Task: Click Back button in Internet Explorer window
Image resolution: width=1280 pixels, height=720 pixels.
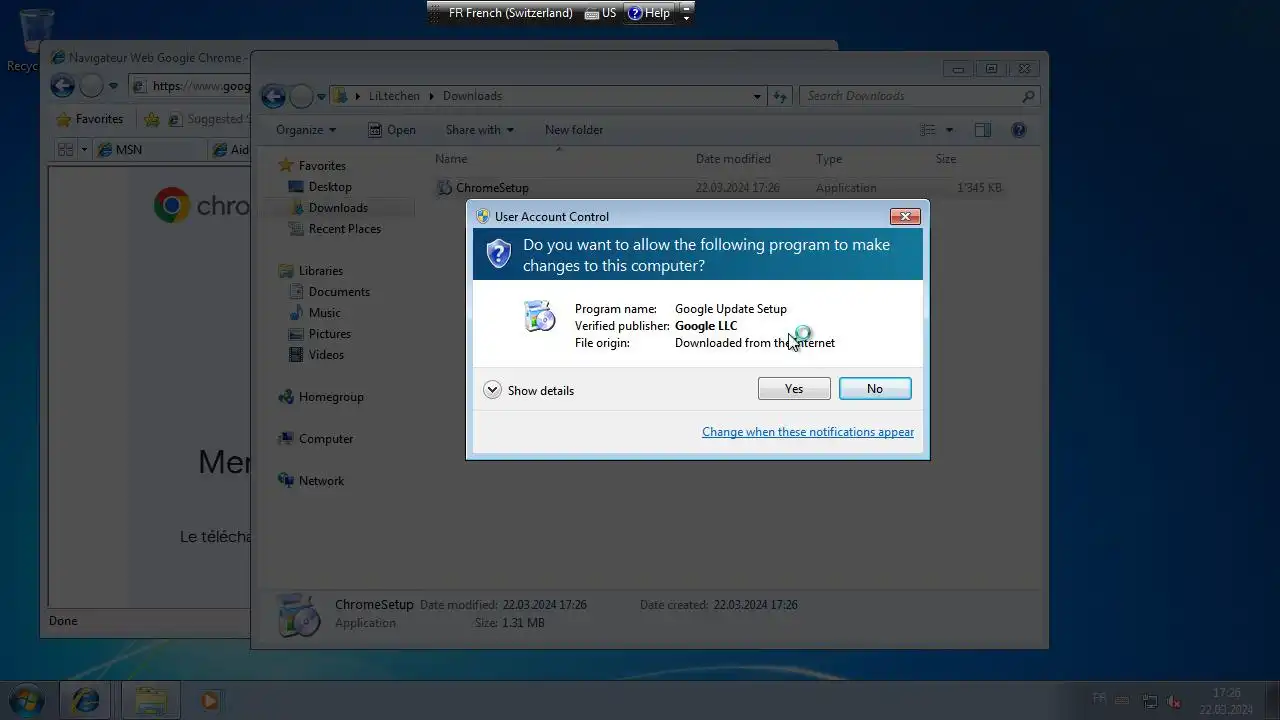Action: coord(63,86)
